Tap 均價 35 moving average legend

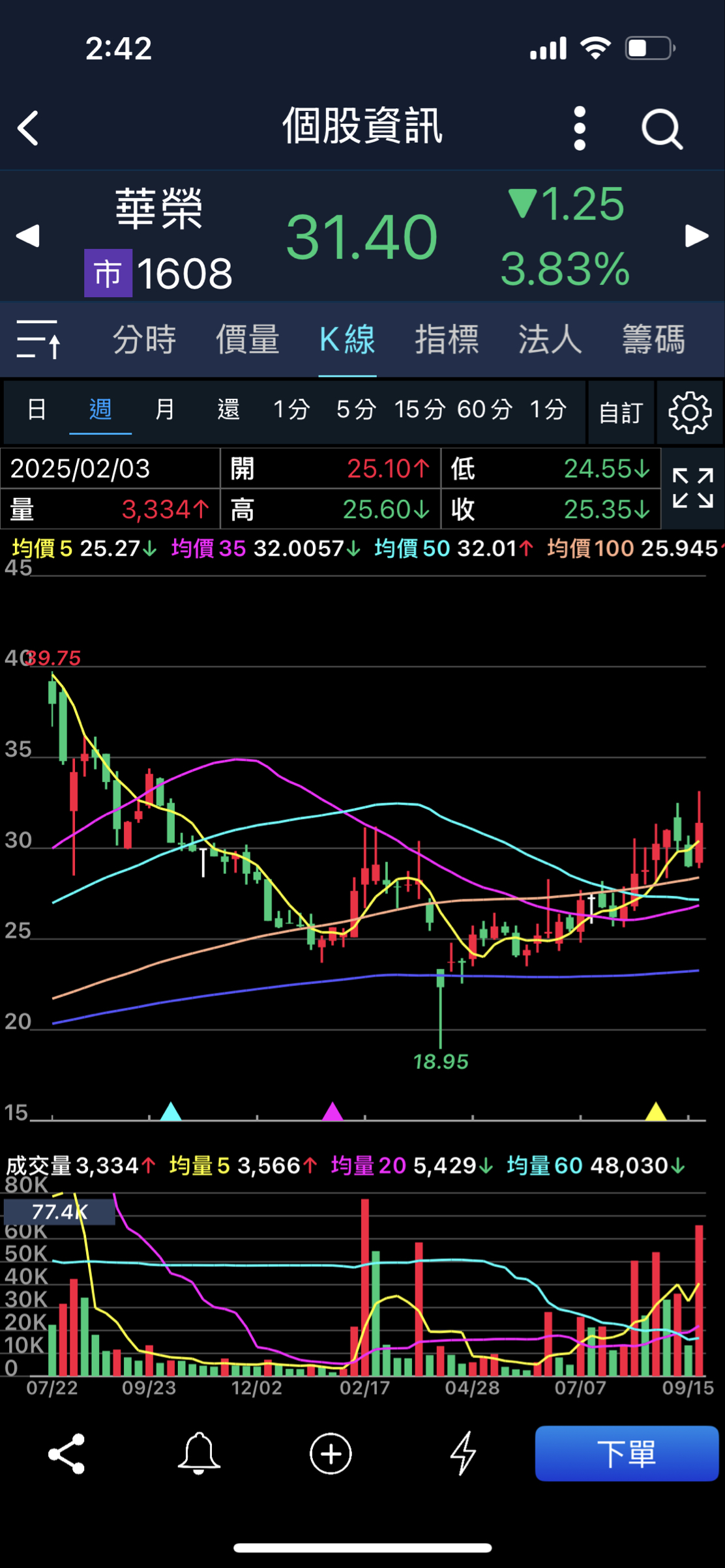pyautogui.click(x=266, y=548)
